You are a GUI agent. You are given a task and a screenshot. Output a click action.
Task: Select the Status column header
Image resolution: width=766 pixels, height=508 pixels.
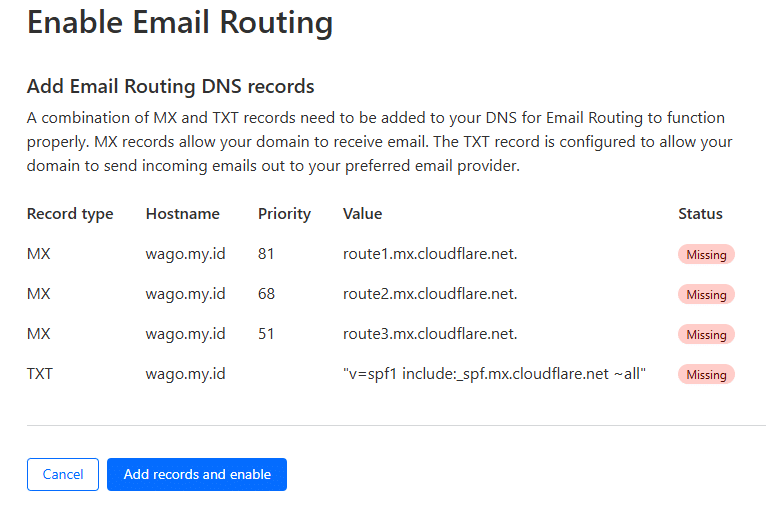700,214
